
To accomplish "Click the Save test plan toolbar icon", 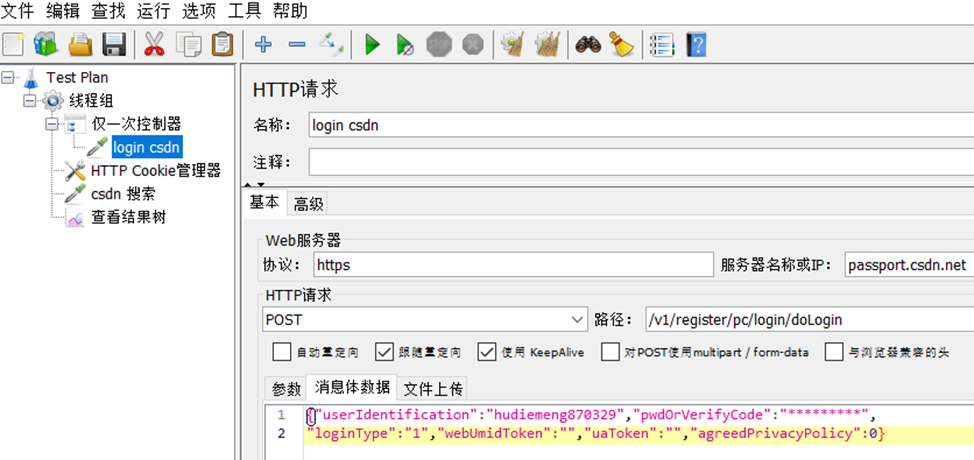I will click(x=114, y=44).
